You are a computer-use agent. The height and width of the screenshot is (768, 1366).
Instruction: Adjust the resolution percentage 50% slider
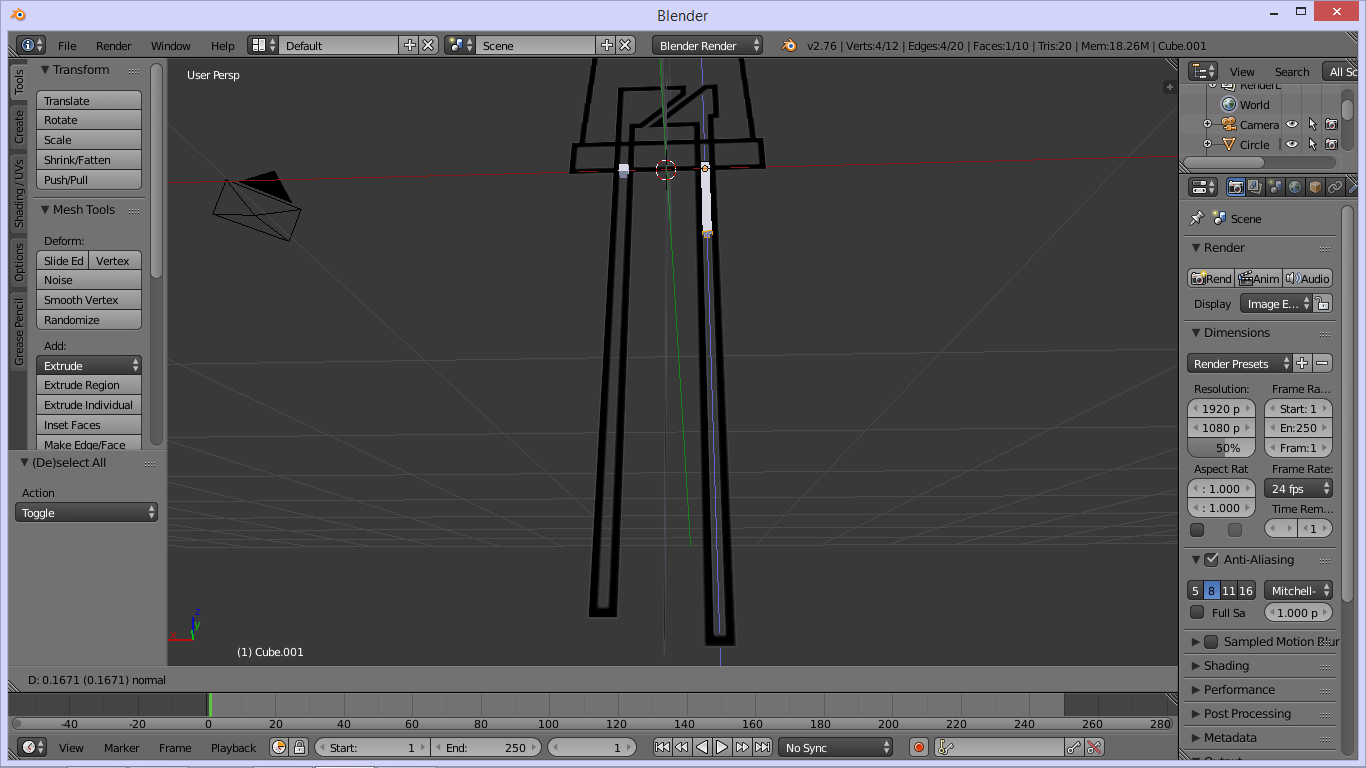click(x=1221, y=447)
